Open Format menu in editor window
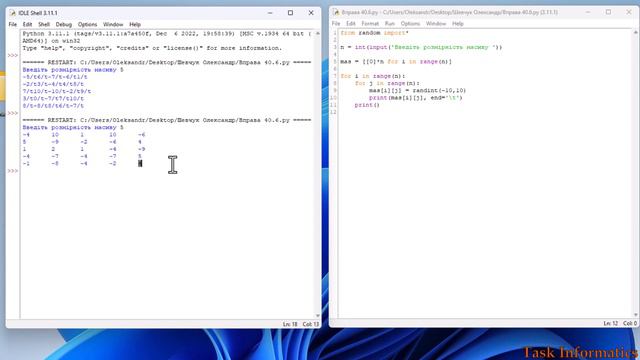Viewport: 640px width, 360px height. coord(370,24)
